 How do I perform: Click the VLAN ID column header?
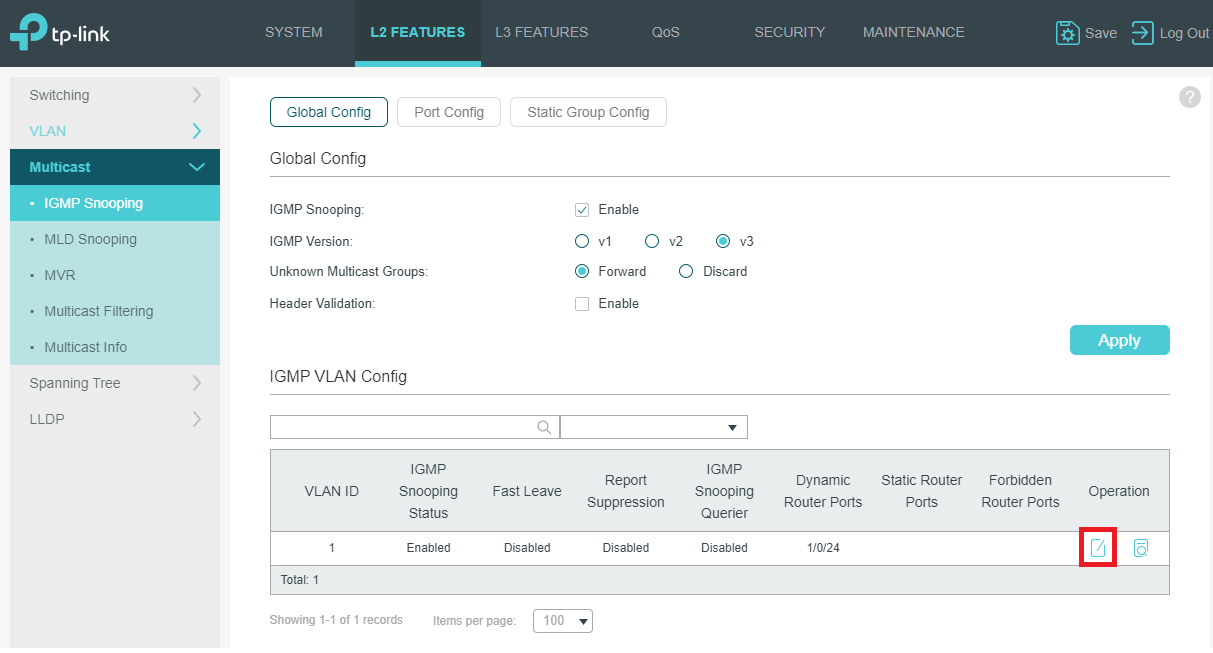(x=331, y=491)
